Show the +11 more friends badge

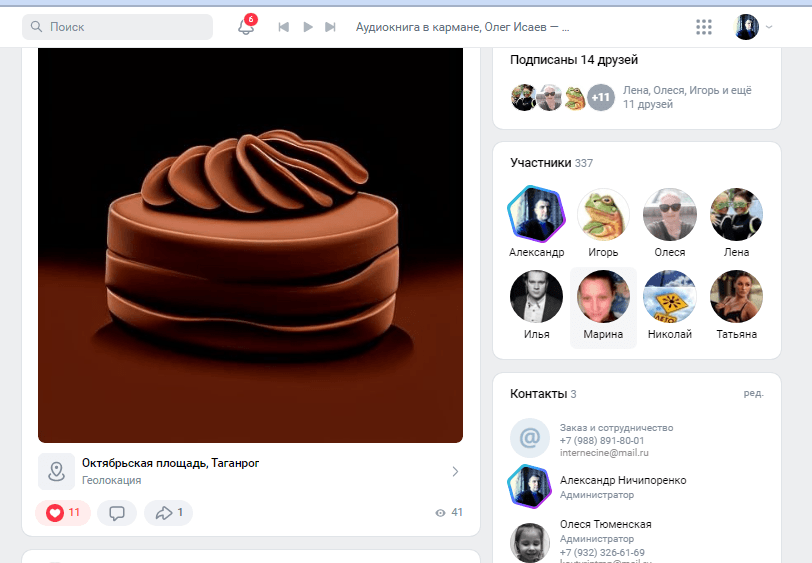(x=601, y=97)
